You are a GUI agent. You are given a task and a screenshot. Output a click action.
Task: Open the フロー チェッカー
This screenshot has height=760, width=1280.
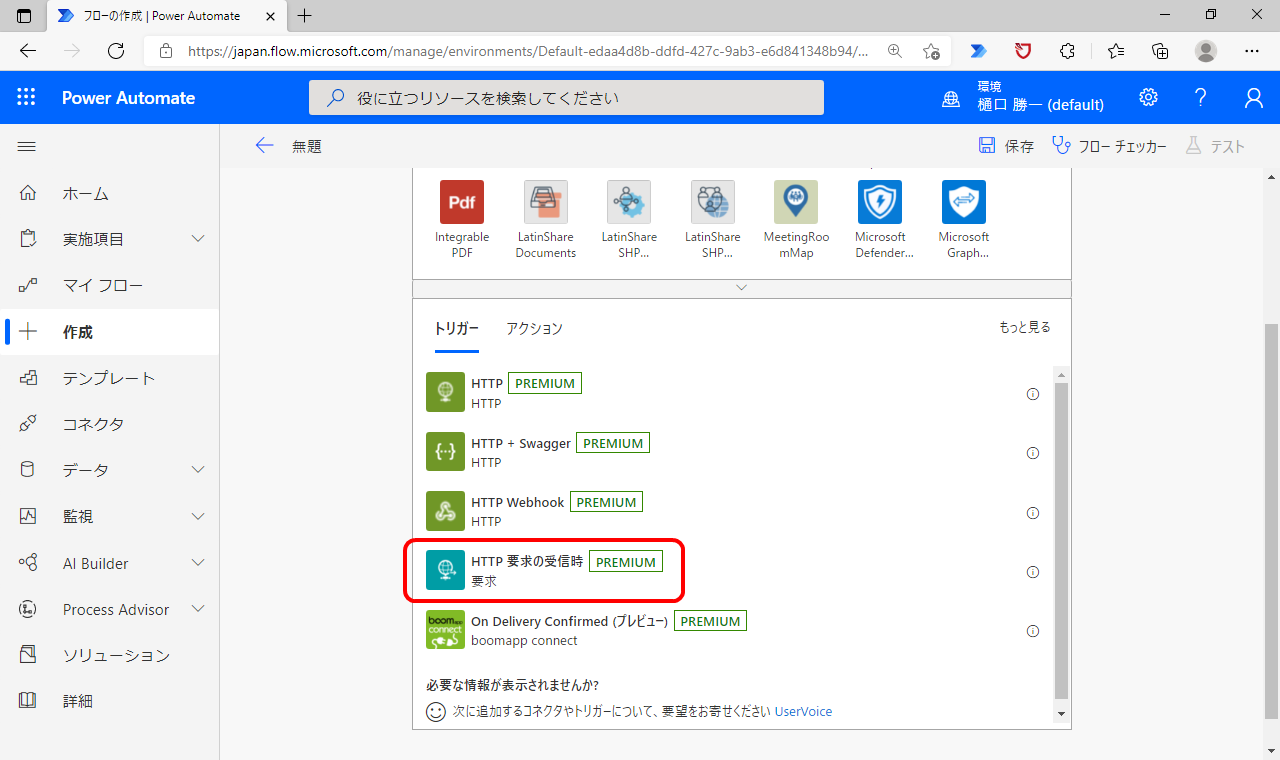point(1110,146)
